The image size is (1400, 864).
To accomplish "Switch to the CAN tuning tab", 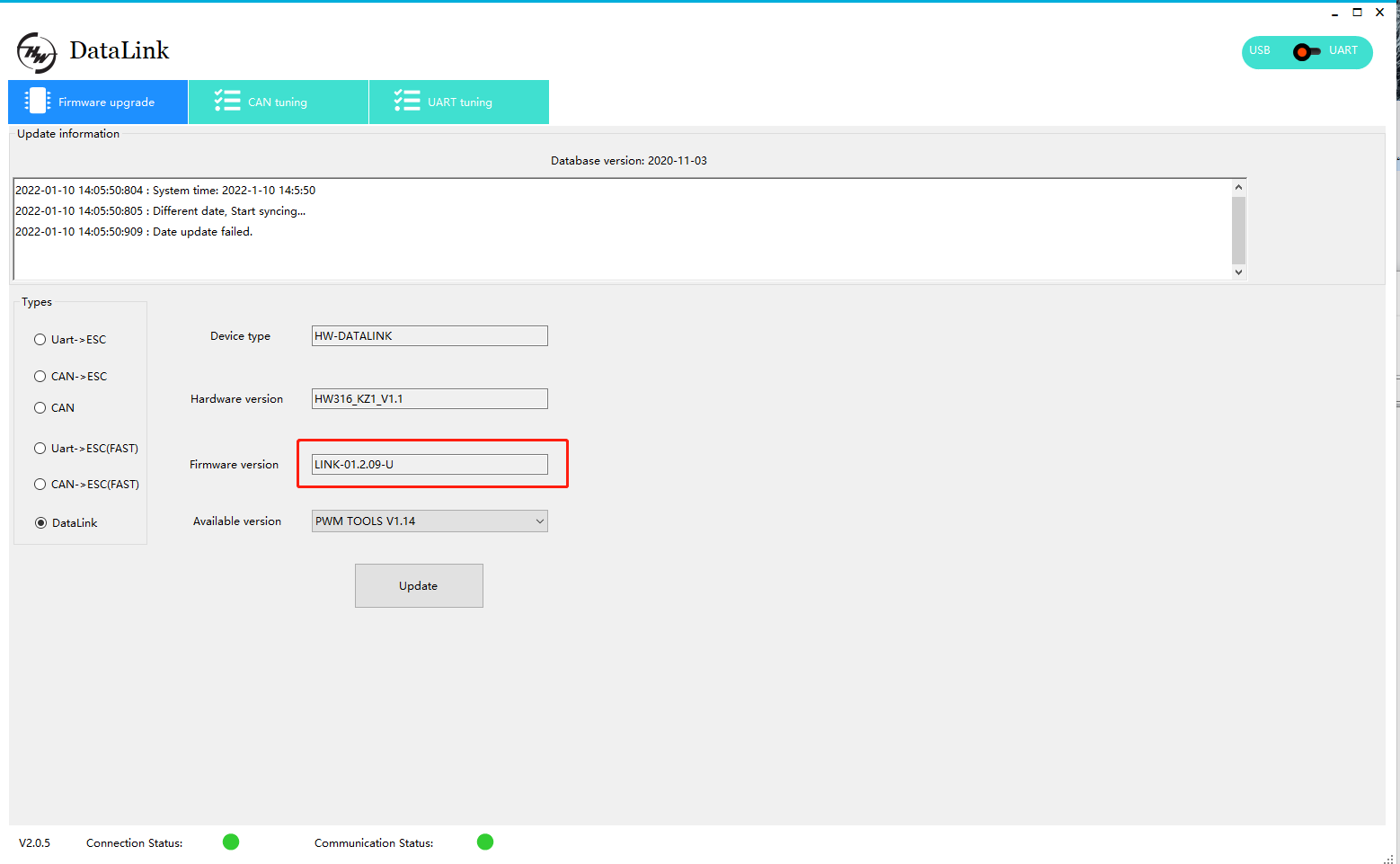I will [x=278, y=102].
